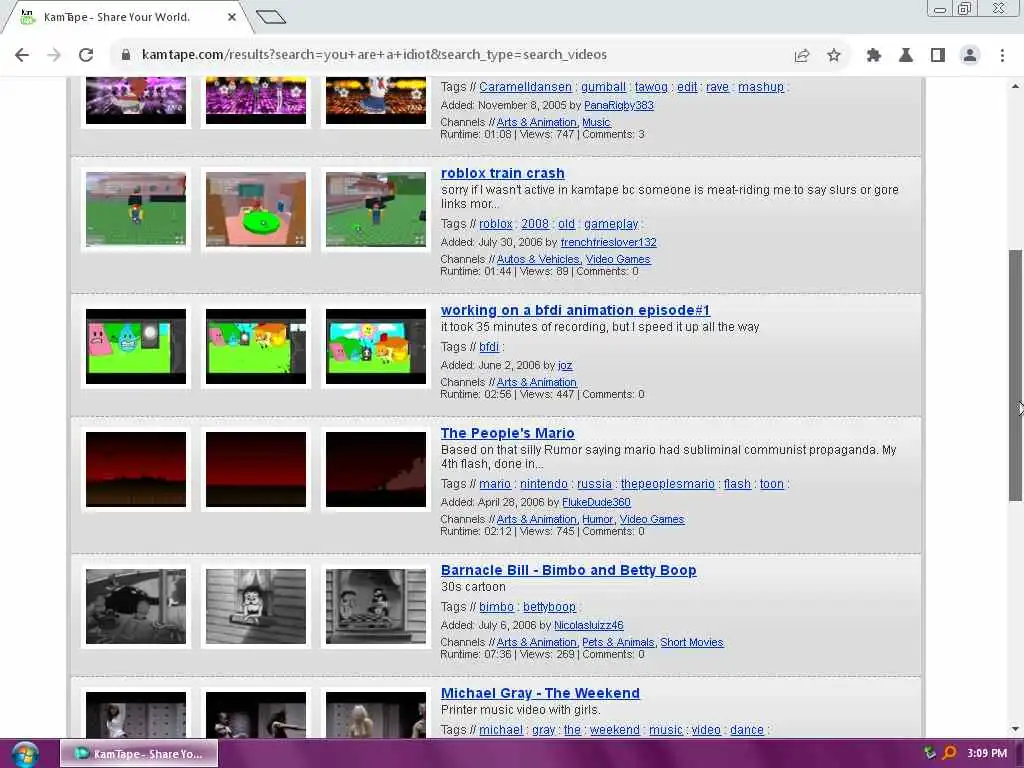
Task: Click the browser forward arrow
Action: pyautogui.click(x=54, y=55)
